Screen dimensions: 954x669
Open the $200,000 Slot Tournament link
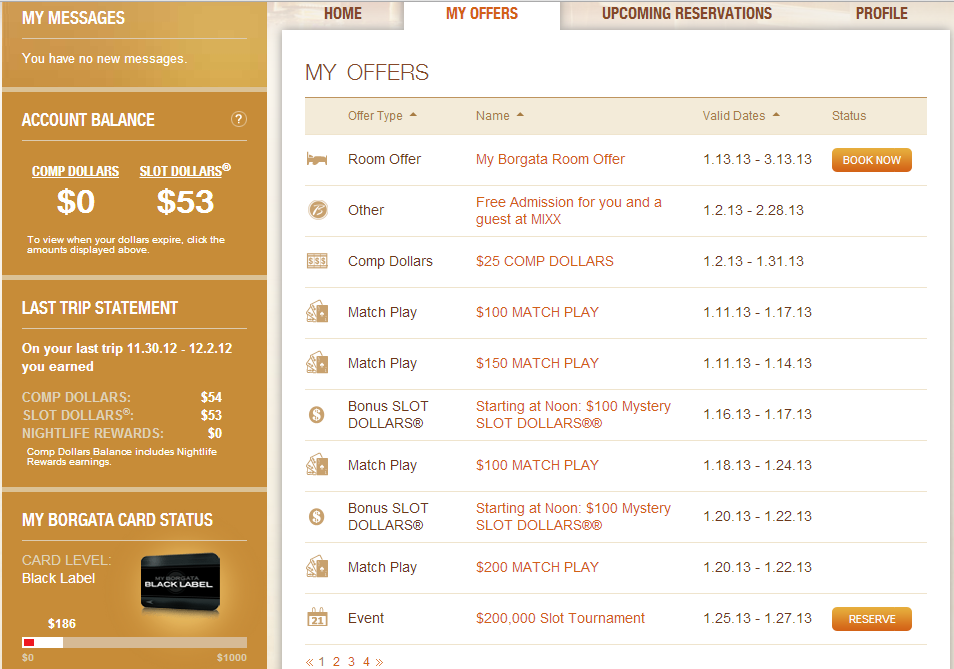pyautogui.click(x=560, y=619)
